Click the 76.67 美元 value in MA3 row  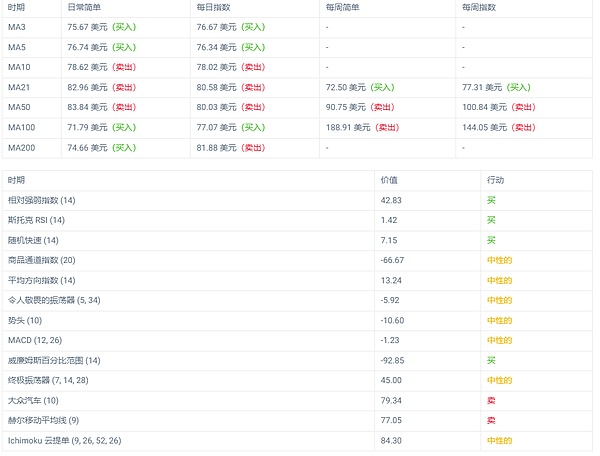pos(217,27)
